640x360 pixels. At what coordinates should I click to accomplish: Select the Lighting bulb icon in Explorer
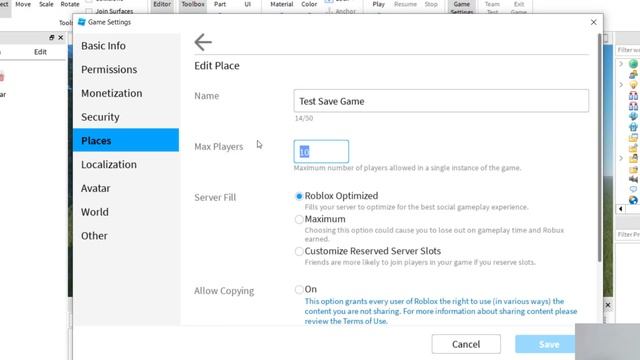(633, 85)
